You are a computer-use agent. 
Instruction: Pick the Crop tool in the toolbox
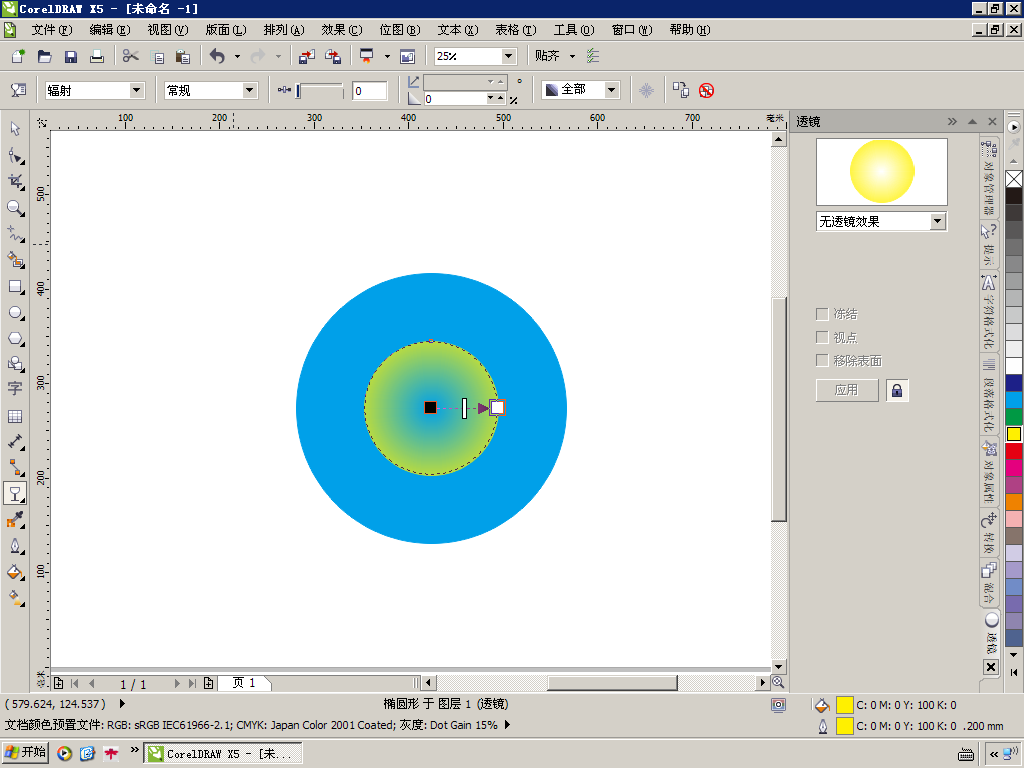(15, 181)
